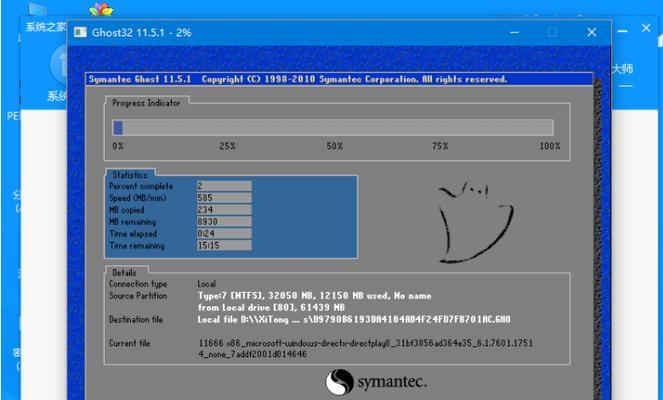Click the 'symantec.' wordmark text
The height and width of the screenshot is (400, 663).
tap(392, 382)
